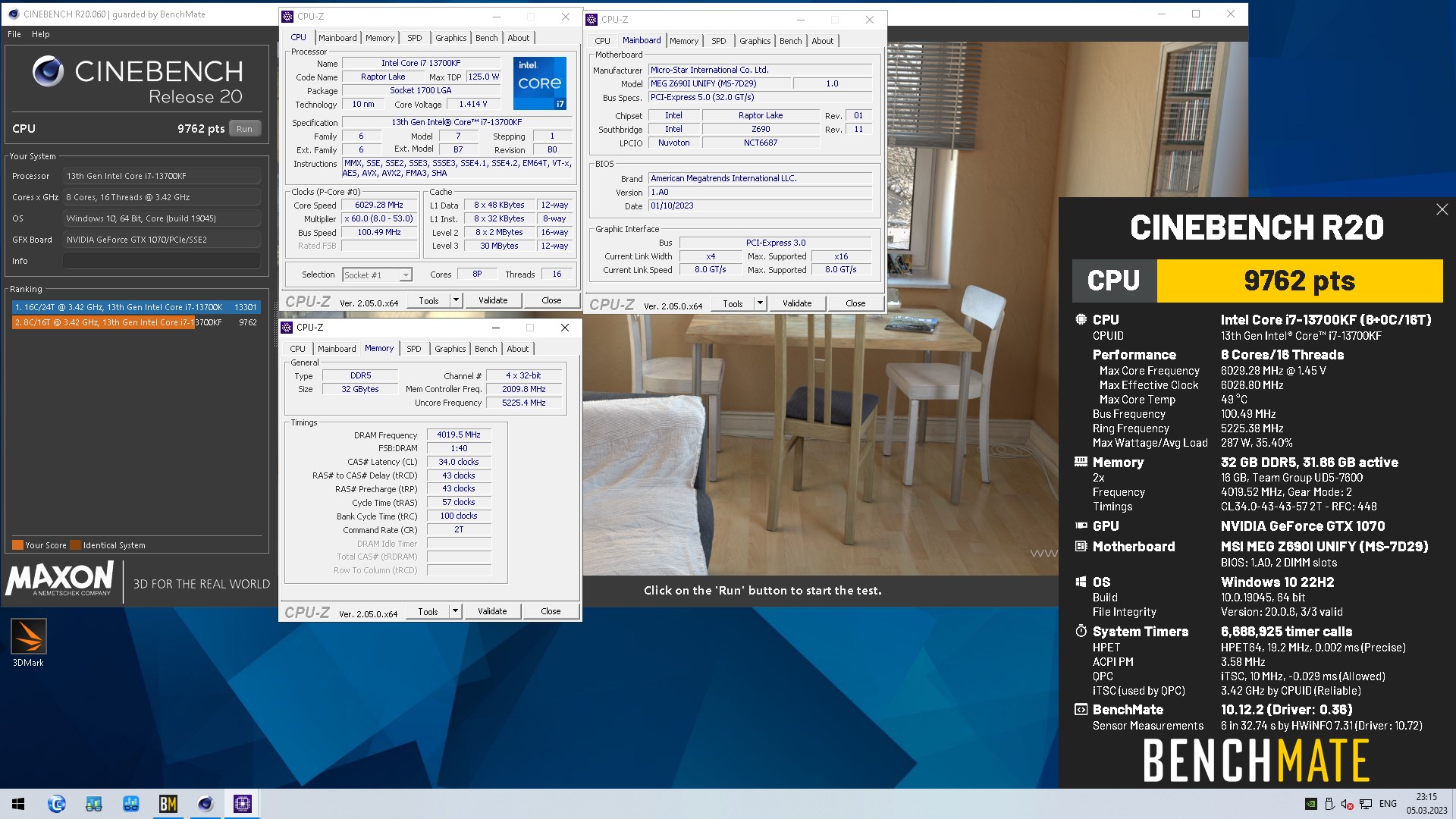The image size is (1456, 819).
Task: Switch to CPU tab in Memory window
Action: point(298,349)
